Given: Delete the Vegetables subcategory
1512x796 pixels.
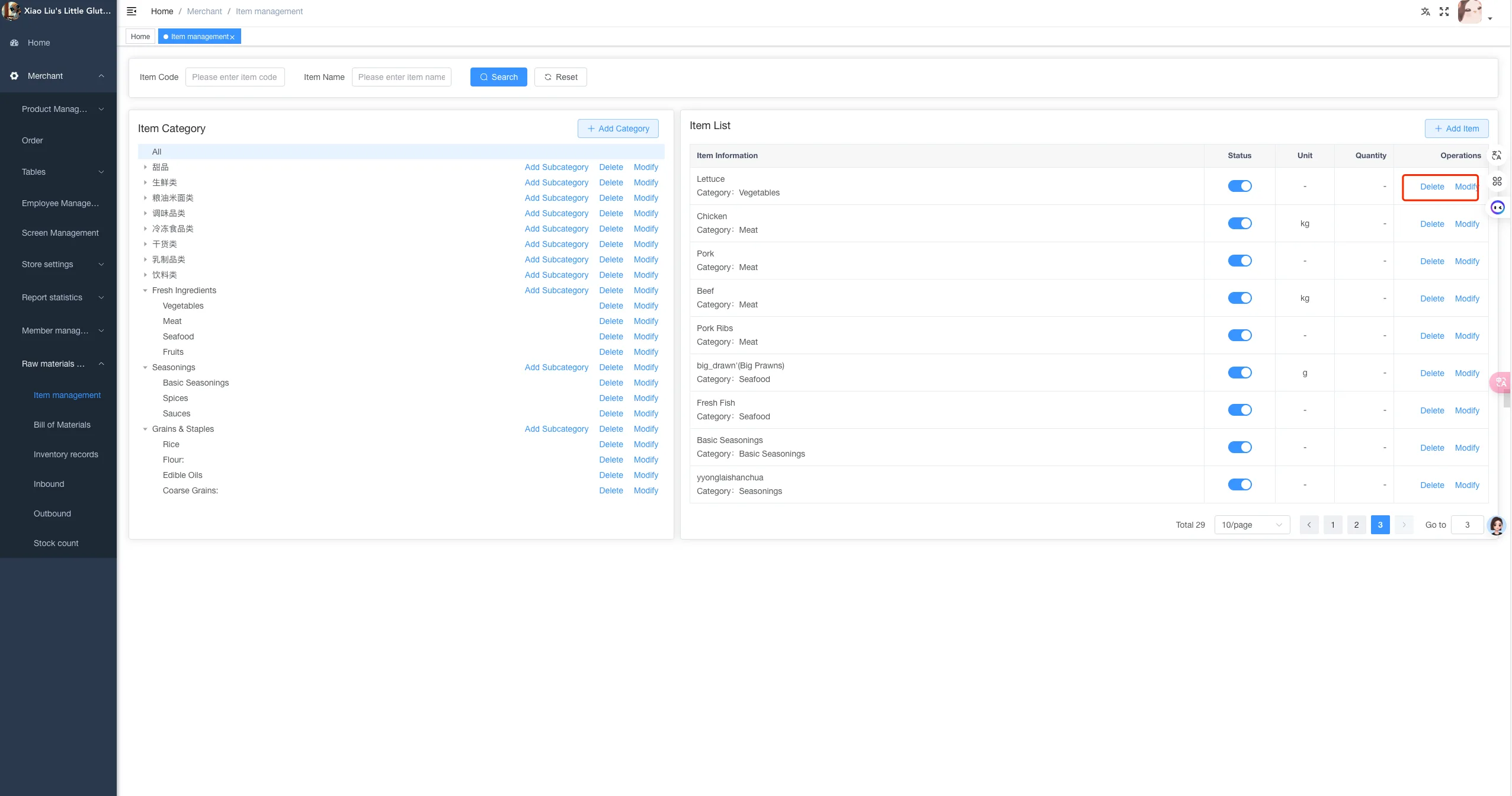Looking at the screenshot, I should point(611,306).
